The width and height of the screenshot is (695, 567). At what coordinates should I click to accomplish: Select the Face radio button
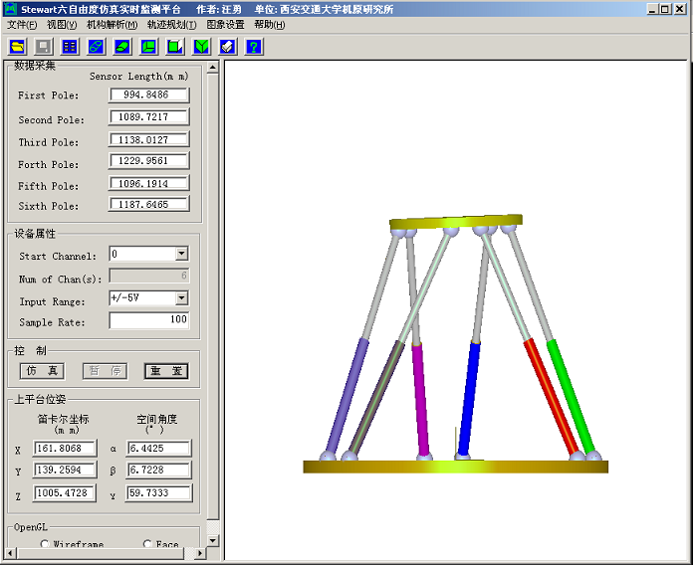[148, 545]
